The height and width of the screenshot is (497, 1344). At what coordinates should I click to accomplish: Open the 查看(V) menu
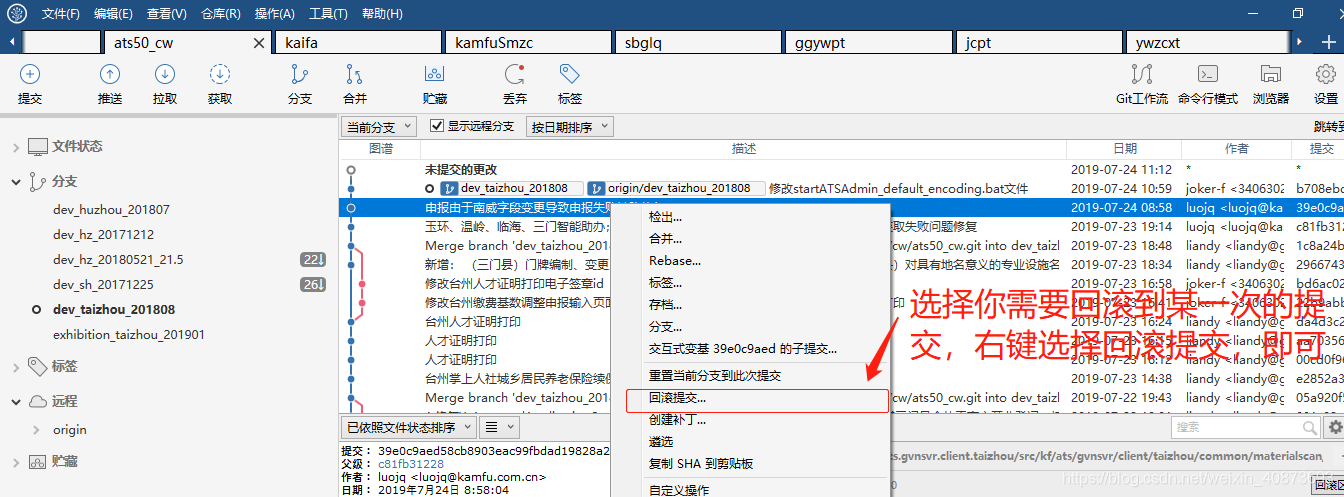click(x=166, y=14)
